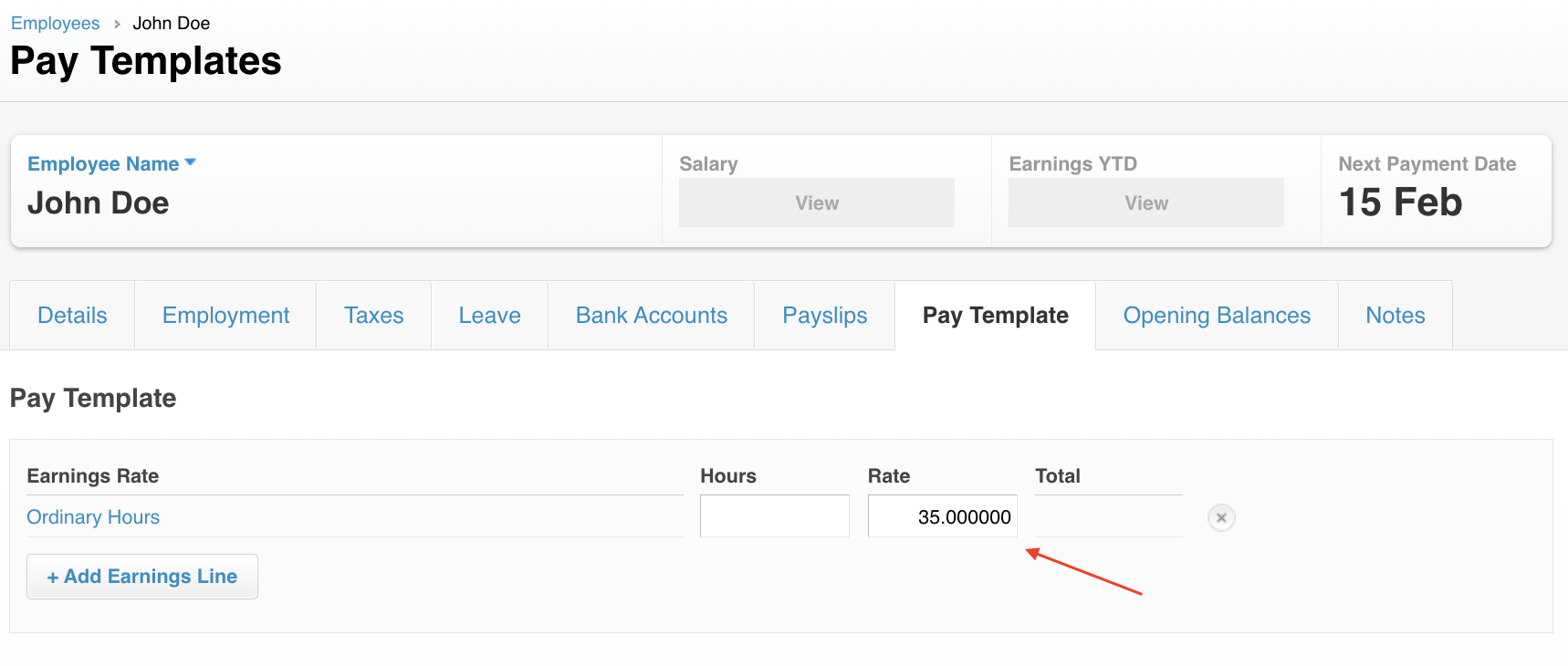1568x666 pixels.
Task: Focus the Hours input field
Action: pos(774,516)
